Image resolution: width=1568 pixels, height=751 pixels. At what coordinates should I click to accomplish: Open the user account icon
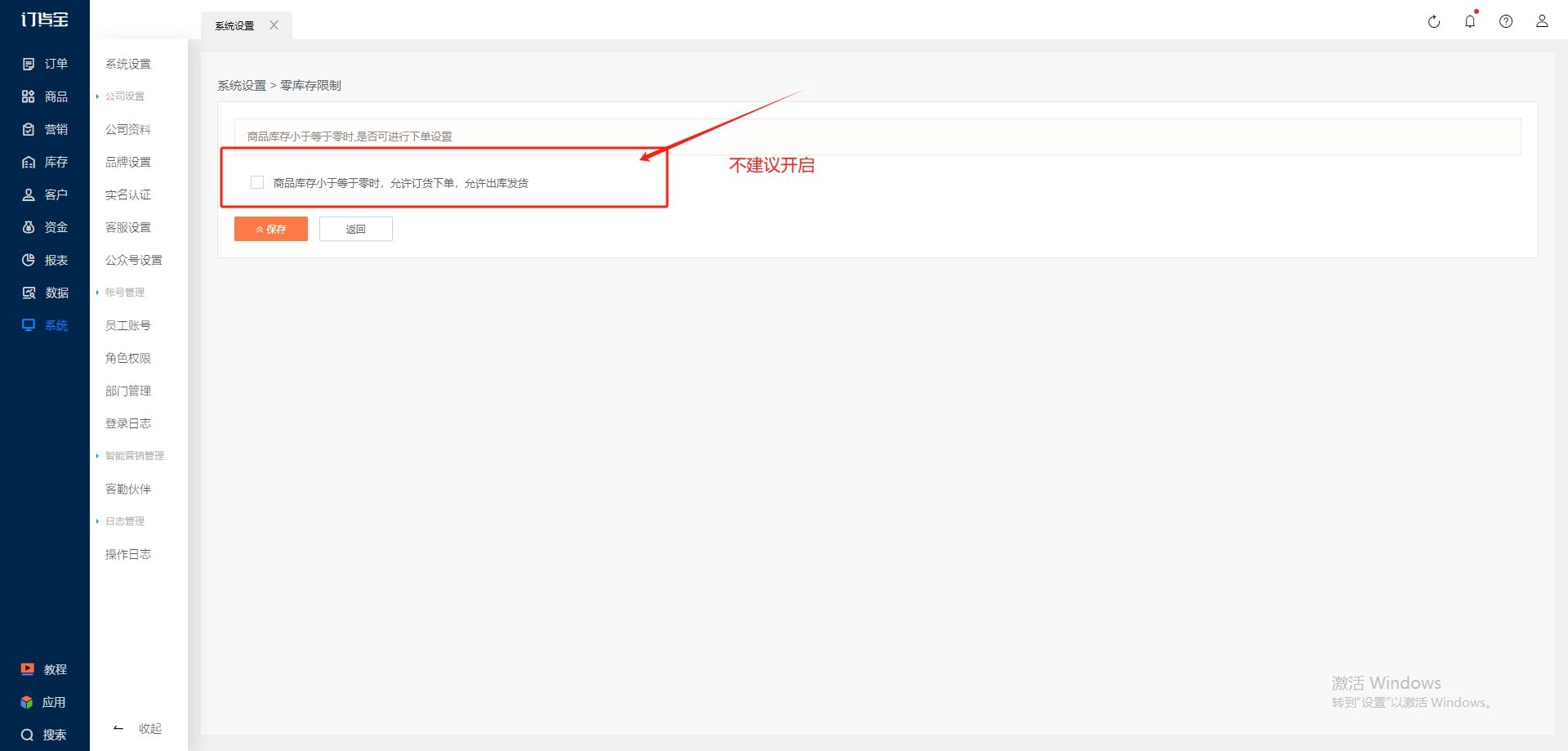point(1542,21)
